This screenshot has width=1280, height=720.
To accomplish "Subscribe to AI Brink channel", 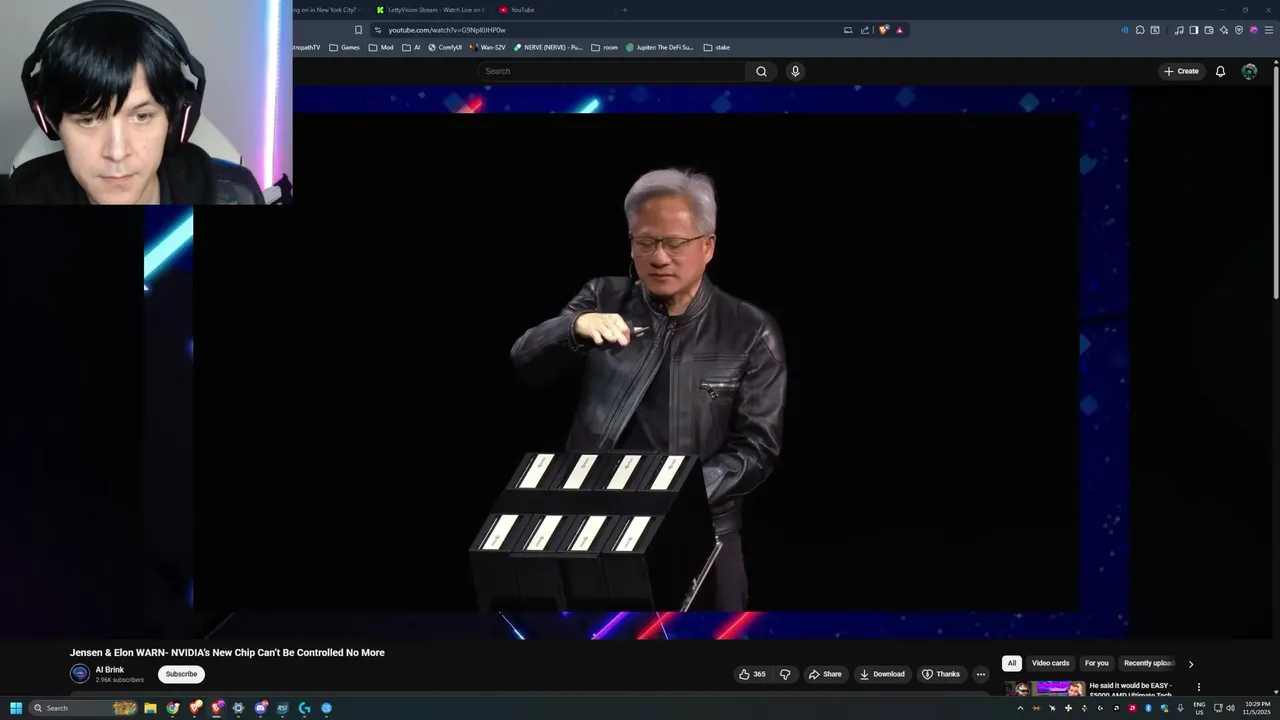I will pyautogui.click(x=181, y=674).
